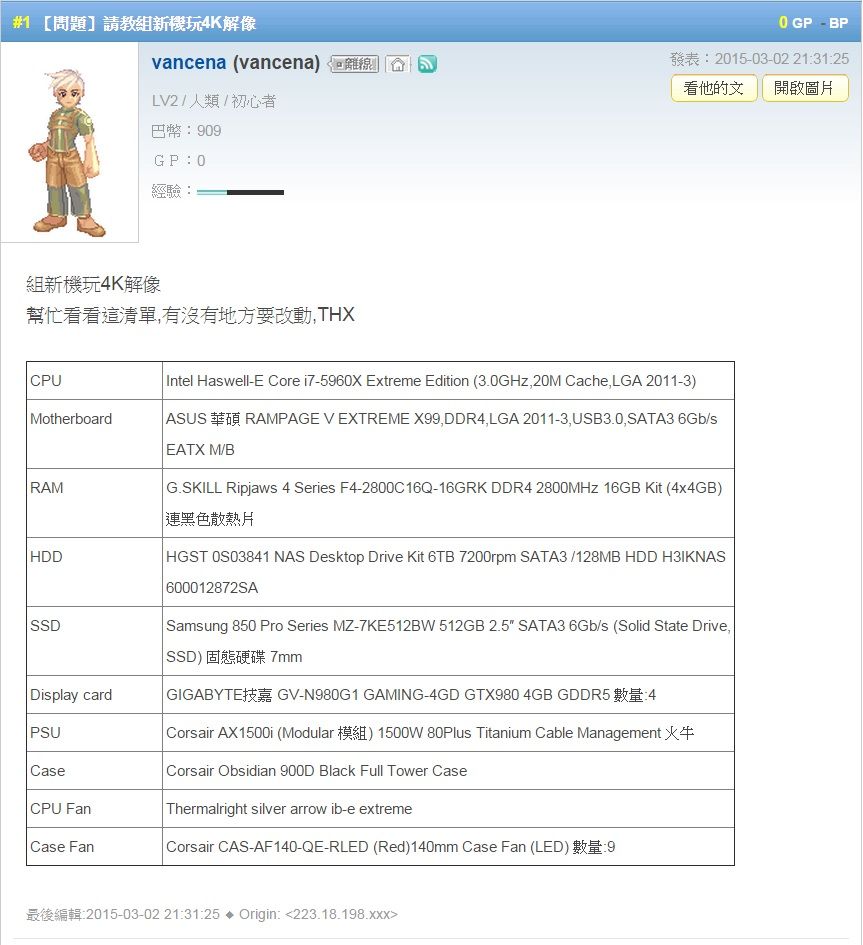This screenshot has height=945, width=863.
Task: Select the Corsair Obsidian 900D cell
Action: (x=448, y=770)
